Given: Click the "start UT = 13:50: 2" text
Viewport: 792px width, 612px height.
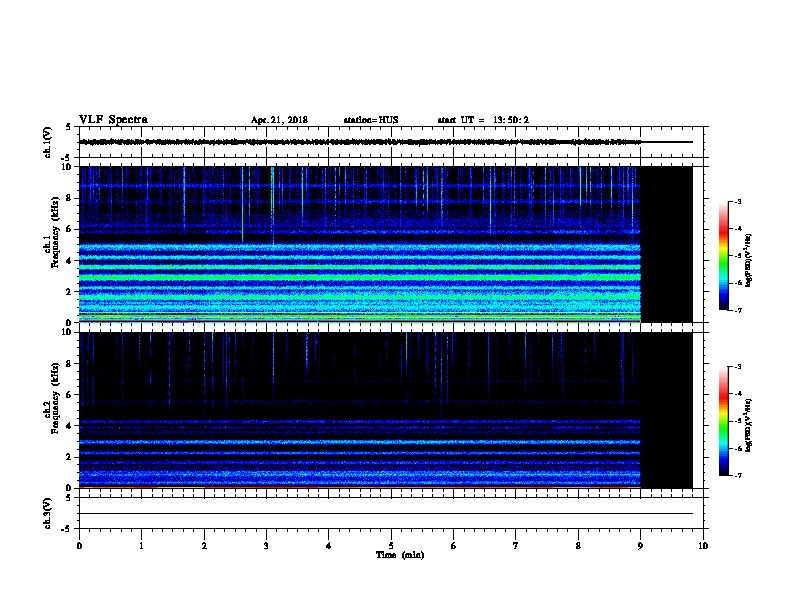Looking at the screenshot, I should pyautogui.click(x=483, y=120).
